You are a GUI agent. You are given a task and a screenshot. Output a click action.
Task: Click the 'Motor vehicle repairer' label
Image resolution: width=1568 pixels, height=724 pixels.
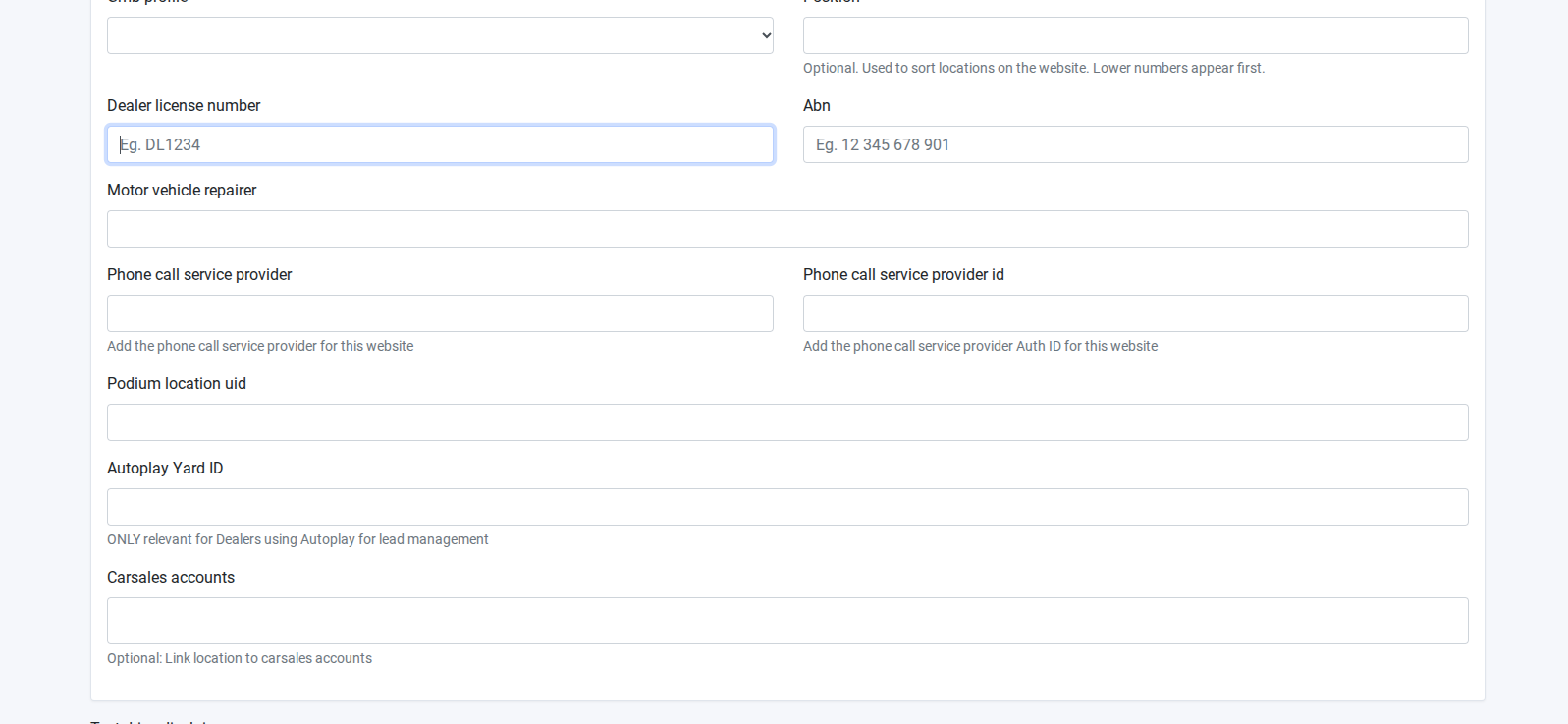182,190
